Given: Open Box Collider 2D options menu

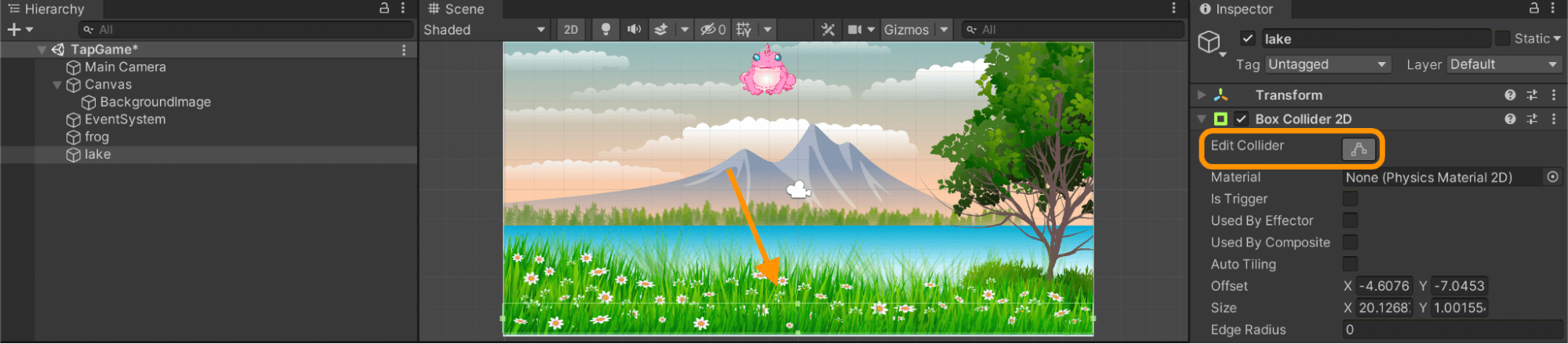Looking at the screenshot, I should pos(1553,119).
